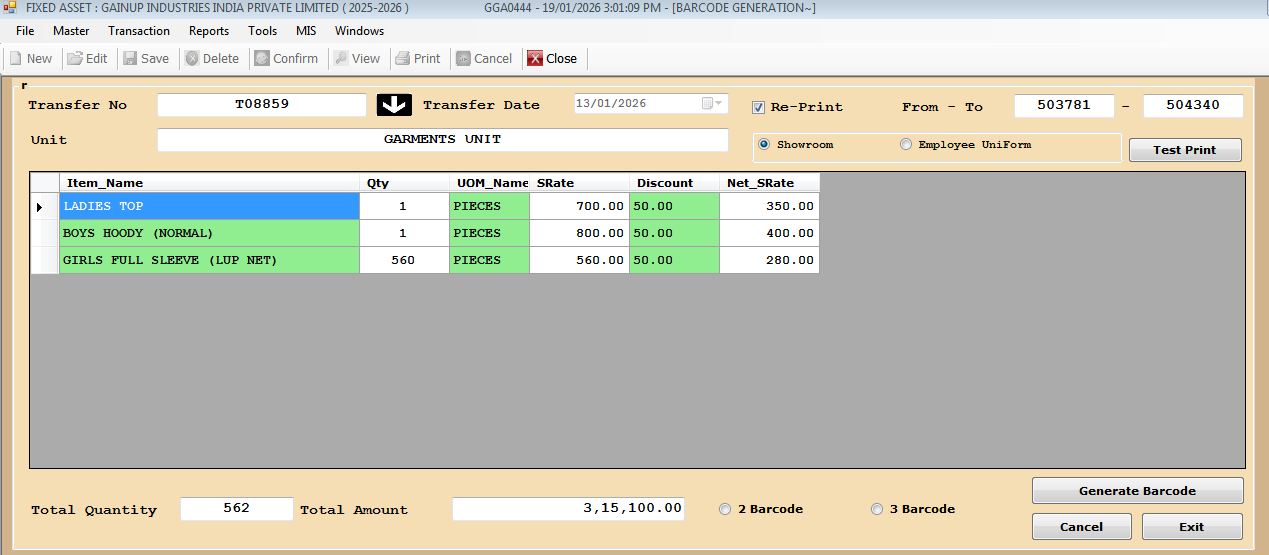
Task: Click the Transfer No input field
Action: click(262, 105)
